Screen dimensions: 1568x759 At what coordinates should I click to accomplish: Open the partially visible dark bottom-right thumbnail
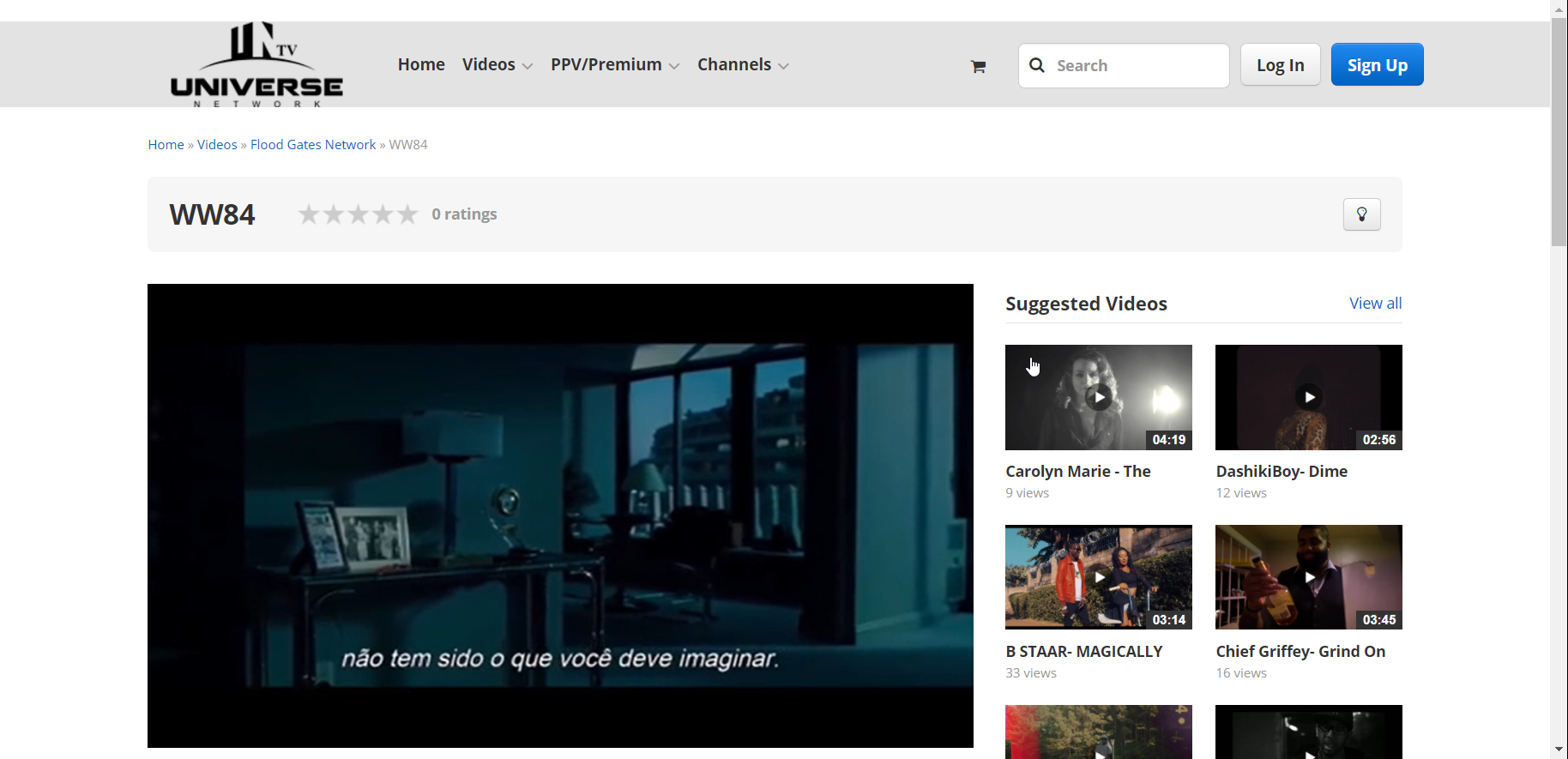[x=1309, y=732]
